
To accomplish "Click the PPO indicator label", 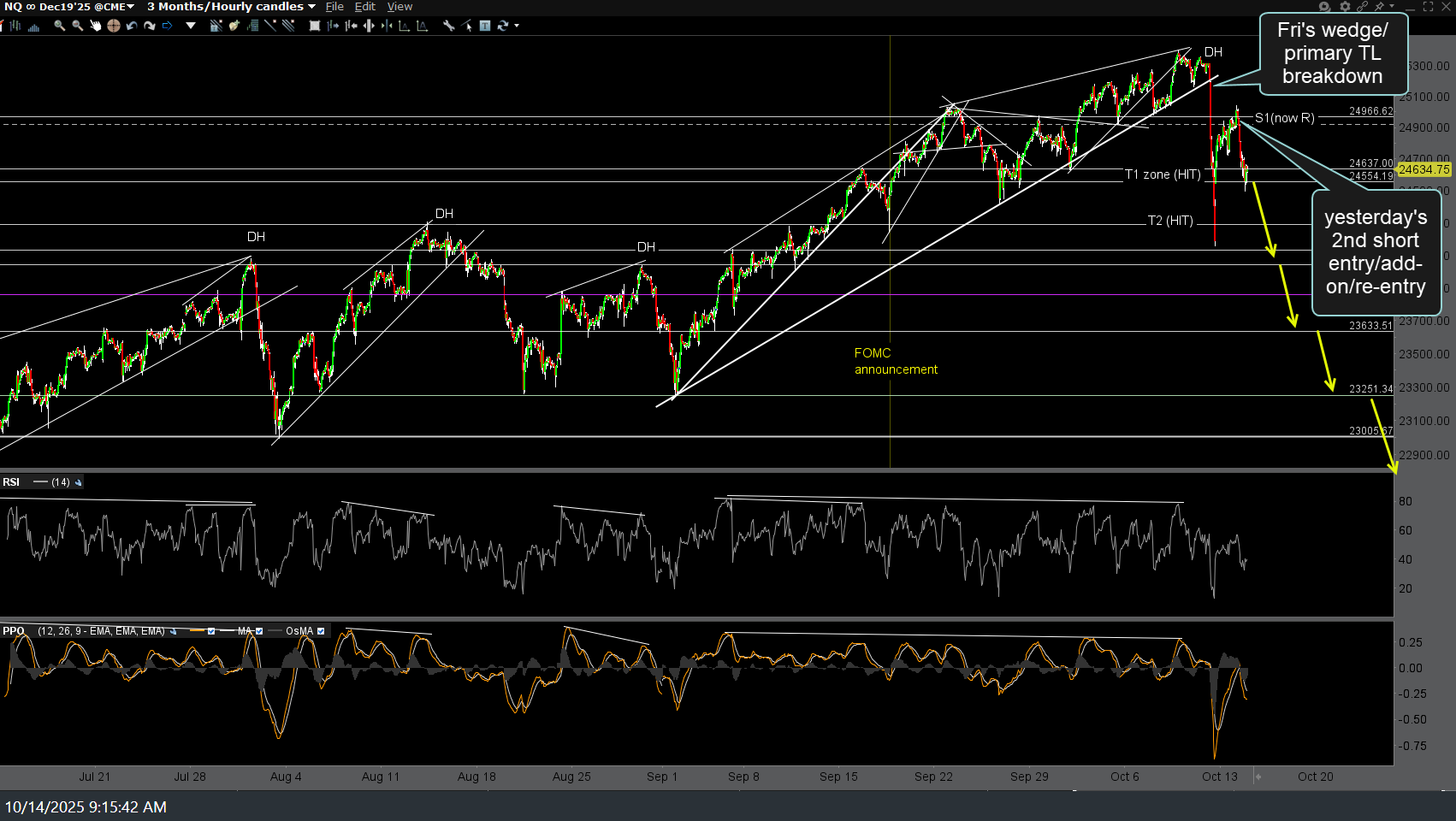I will (x=13, y=631).
